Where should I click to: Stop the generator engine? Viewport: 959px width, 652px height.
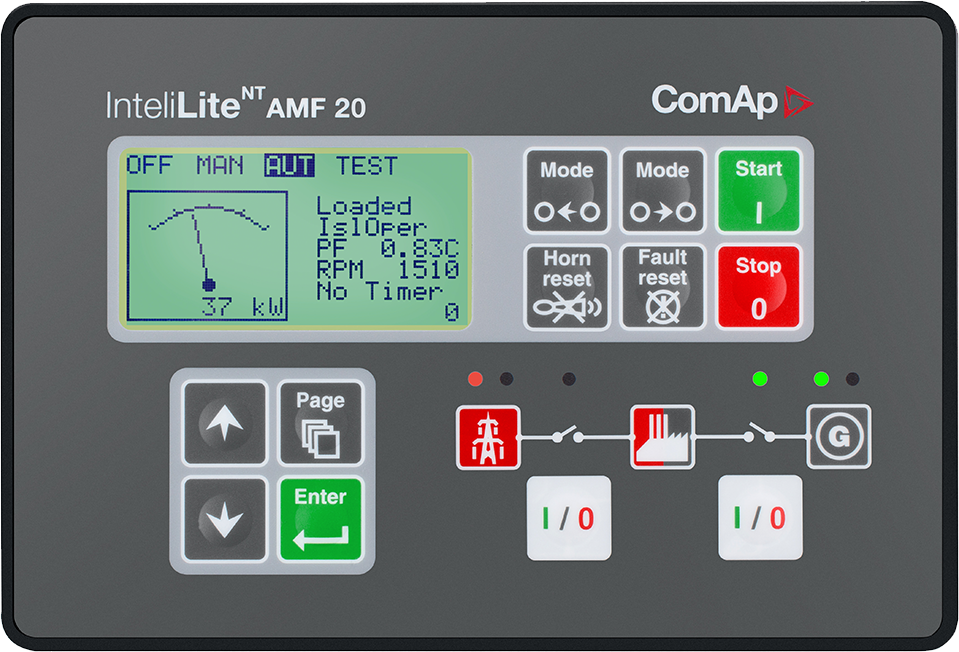pyautogui.click(x=757, y=287)
